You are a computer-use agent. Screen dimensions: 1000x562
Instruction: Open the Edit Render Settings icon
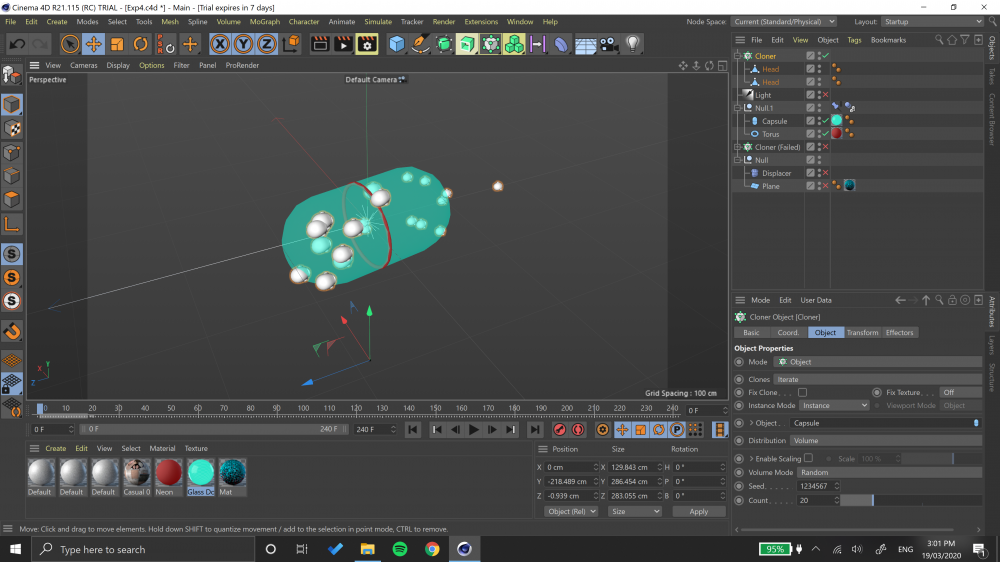tap(367, 43)
